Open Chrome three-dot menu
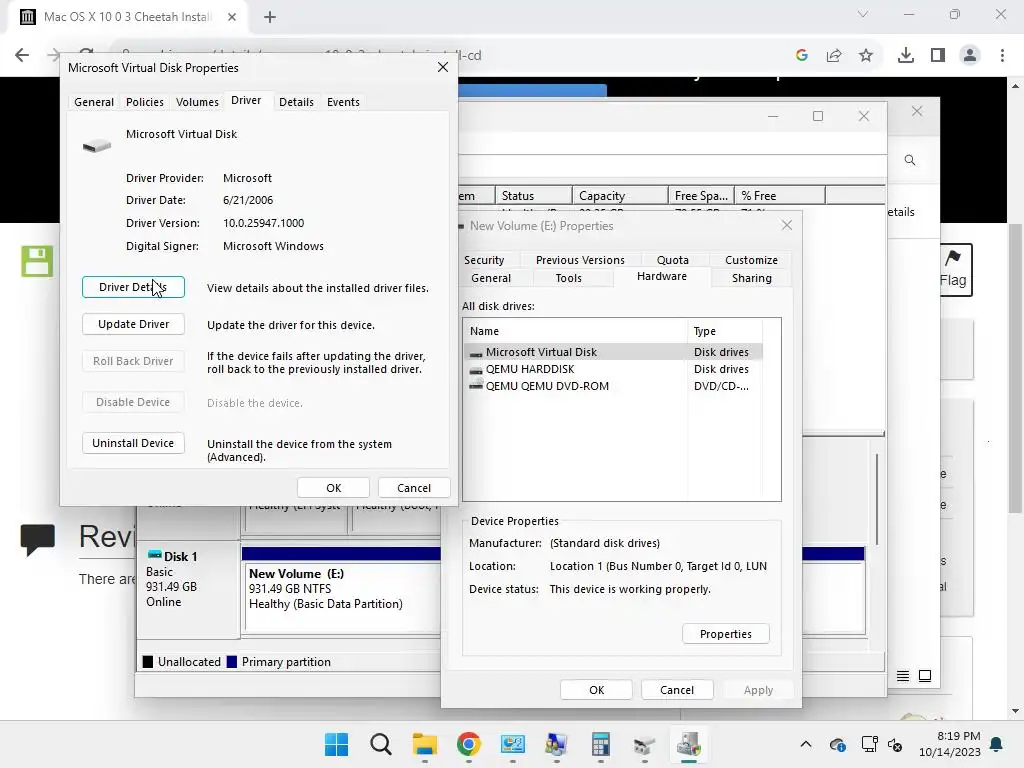The height and width of the screenshot is (768, 1024). [x=1002, y=56]
